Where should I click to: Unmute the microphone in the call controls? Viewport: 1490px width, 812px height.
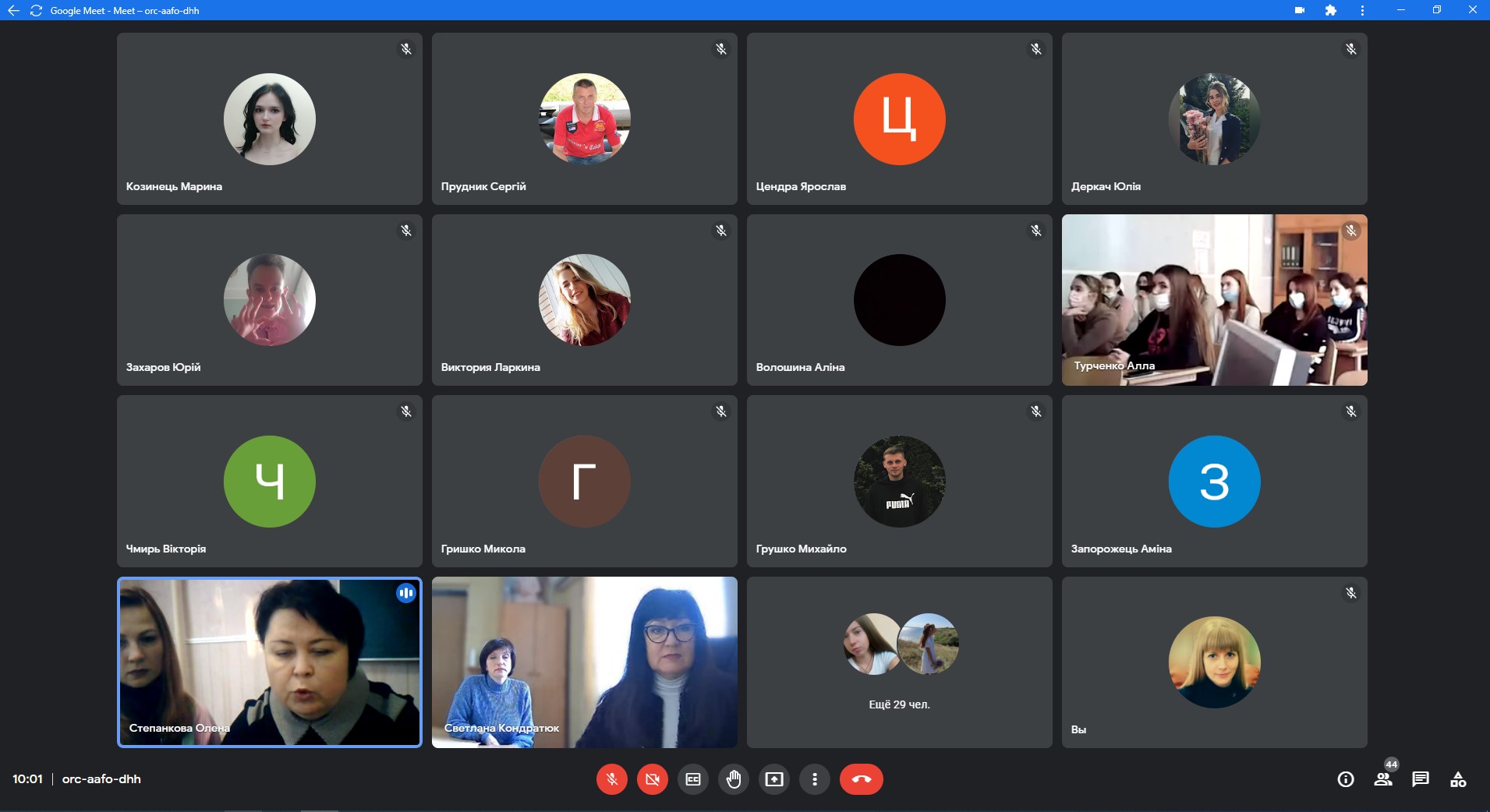click(612, 779)
